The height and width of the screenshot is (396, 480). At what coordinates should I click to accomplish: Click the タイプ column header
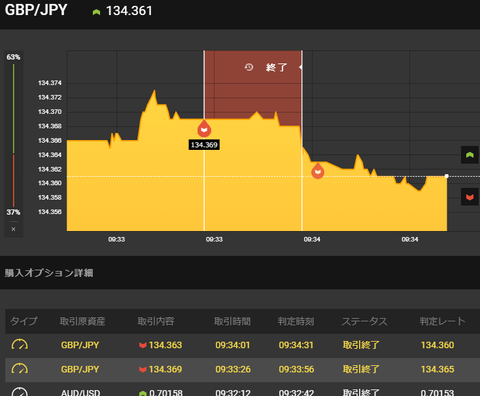(24, 321)
